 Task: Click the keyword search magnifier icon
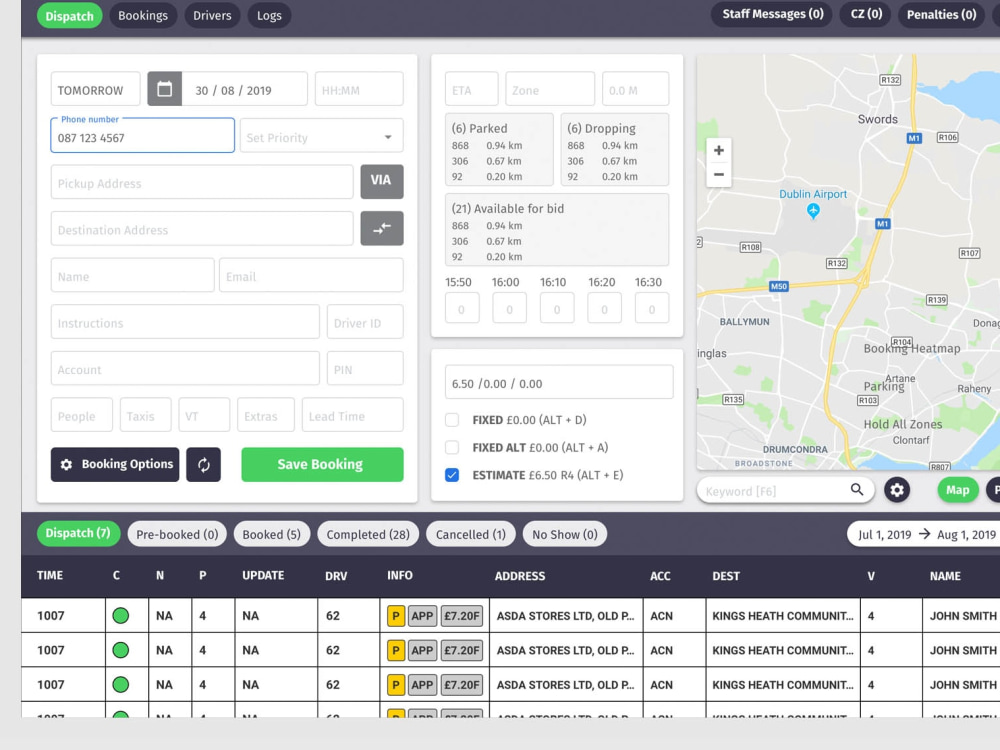point(857,490)
